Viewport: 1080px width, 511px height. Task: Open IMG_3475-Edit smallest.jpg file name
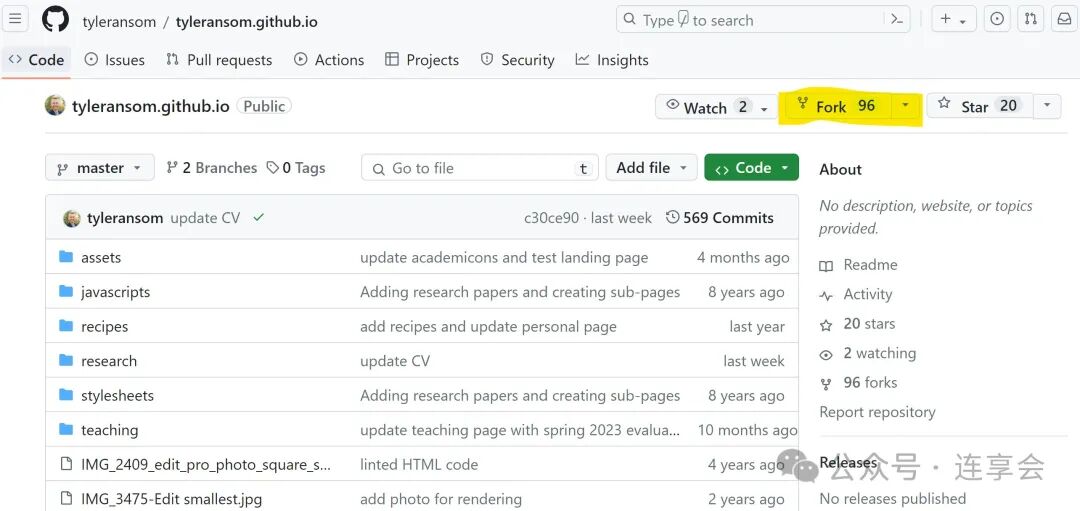coord(172,499)
